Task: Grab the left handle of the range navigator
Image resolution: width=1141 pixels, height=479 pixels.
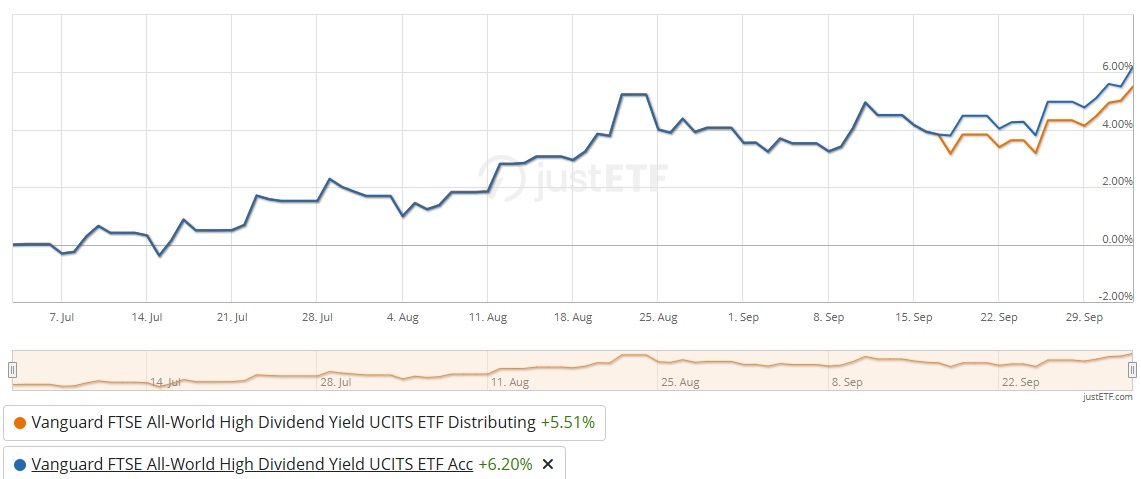Action: (x=12, y=369)
